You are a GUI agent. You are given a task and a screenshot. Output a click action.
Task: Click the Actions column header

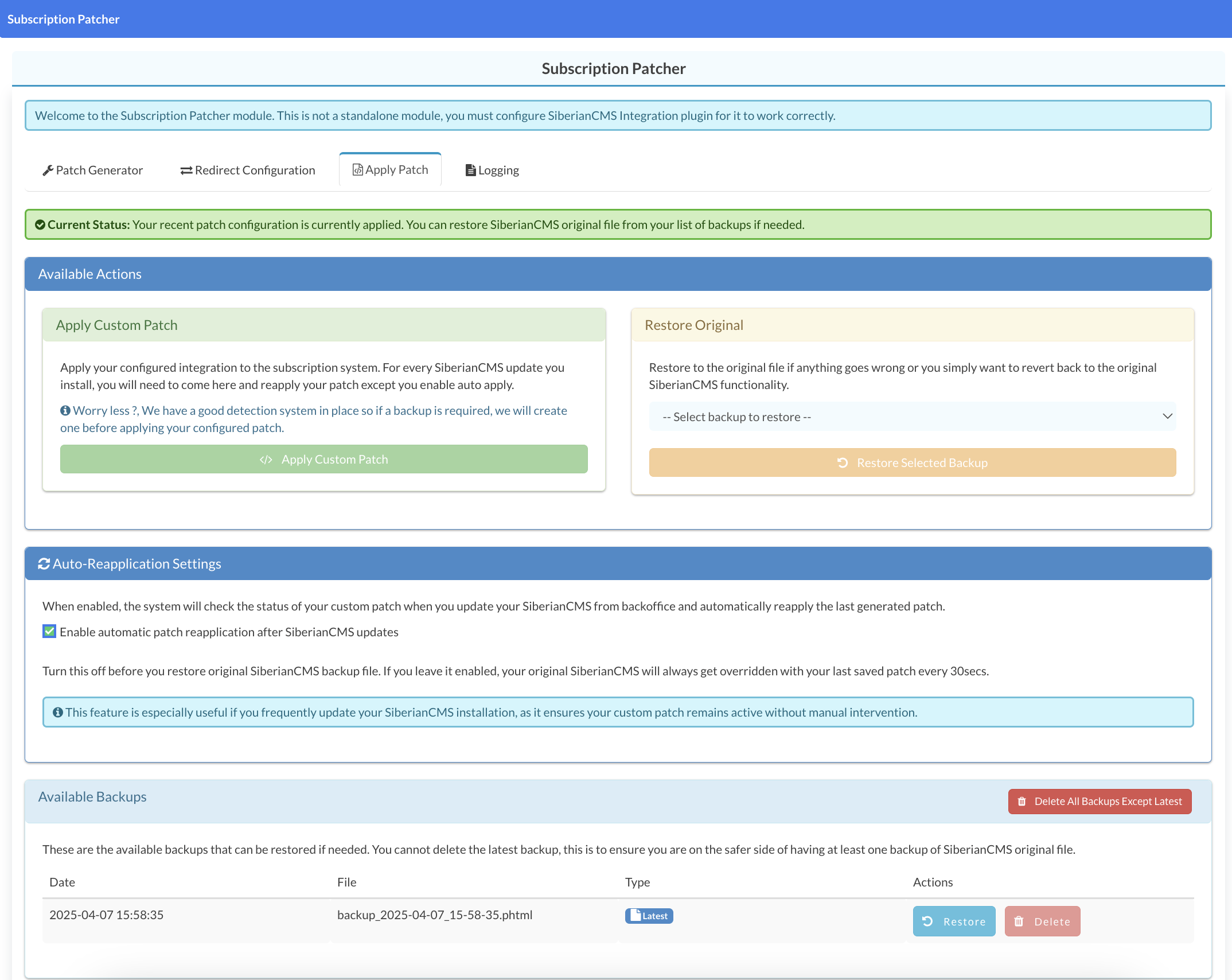coord(933,882)
